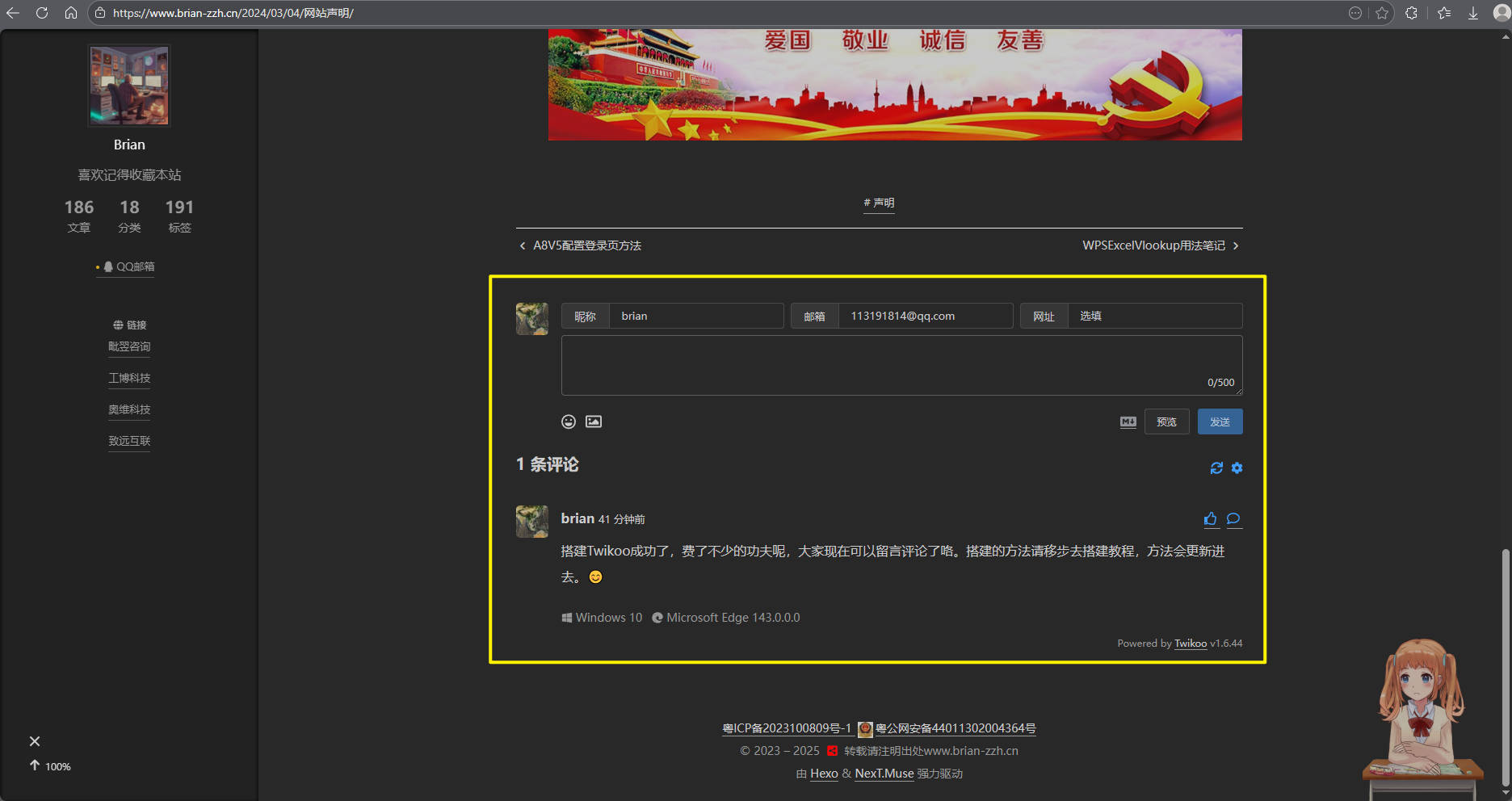Click scroll-to-top arrow above 100%

(x=34, y=765)
